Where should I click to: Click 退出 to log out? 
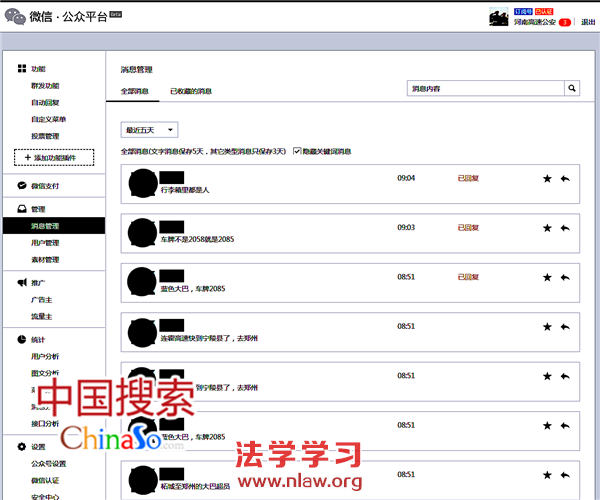(588, 22)
